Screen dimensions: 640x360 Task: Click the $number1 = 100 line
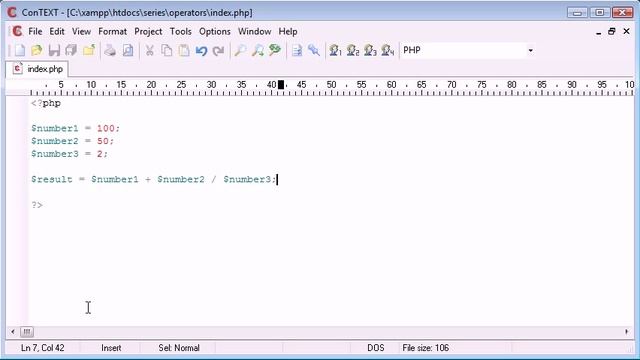76,128
